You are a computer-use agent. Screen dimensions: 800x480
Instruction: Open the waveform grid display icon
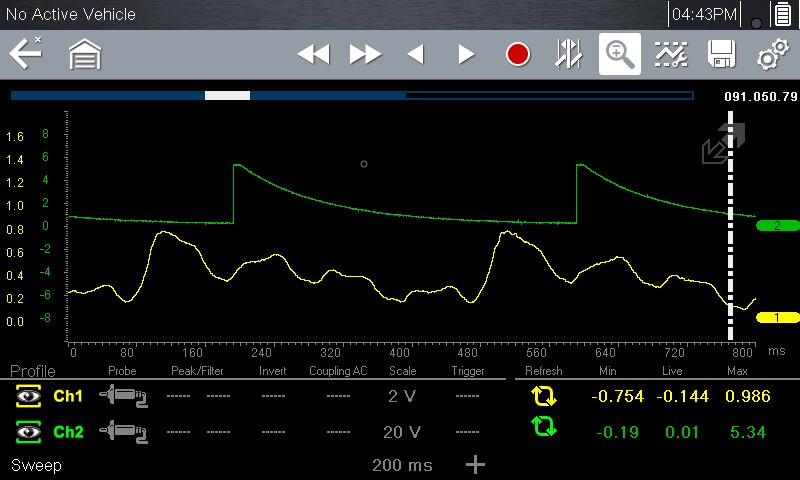tap(670, 55)
